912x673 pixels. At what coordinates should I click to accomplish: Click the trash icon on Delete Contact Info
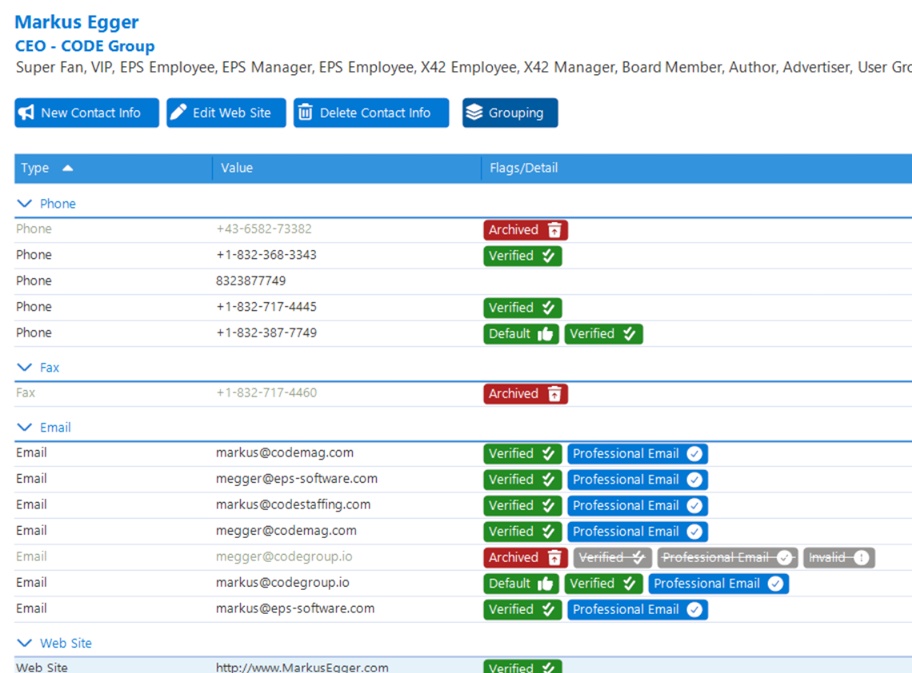pyautogui.click(x=305, y=112)
